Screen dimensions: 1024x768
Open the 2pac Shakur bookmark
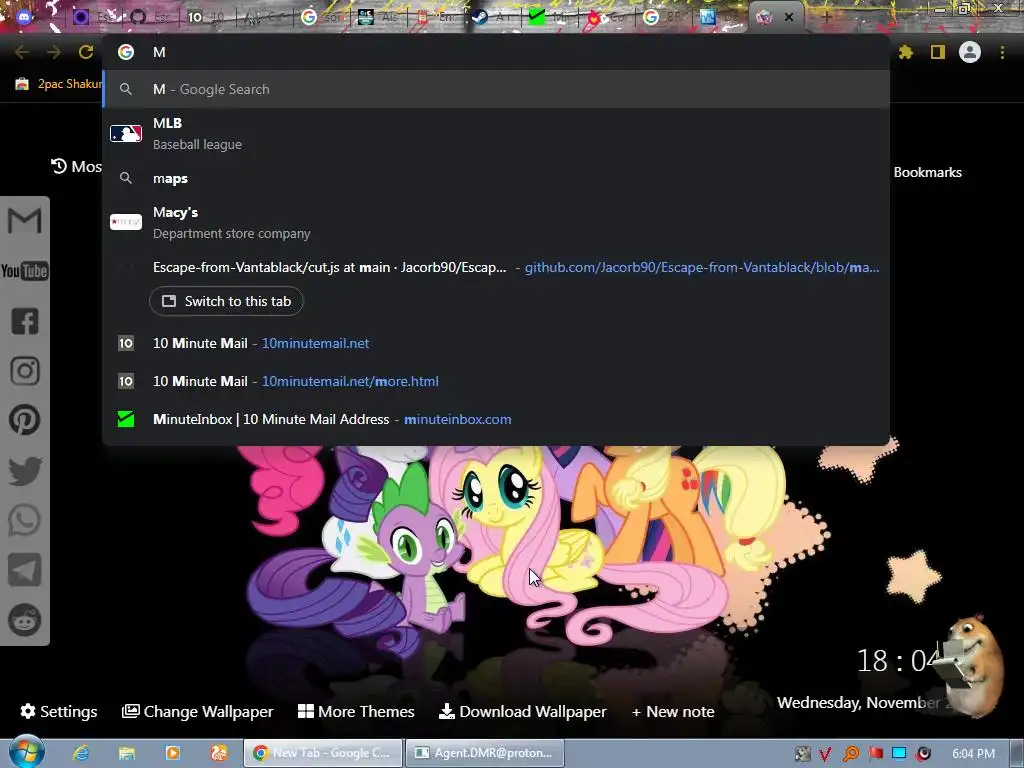click(59, 84)
